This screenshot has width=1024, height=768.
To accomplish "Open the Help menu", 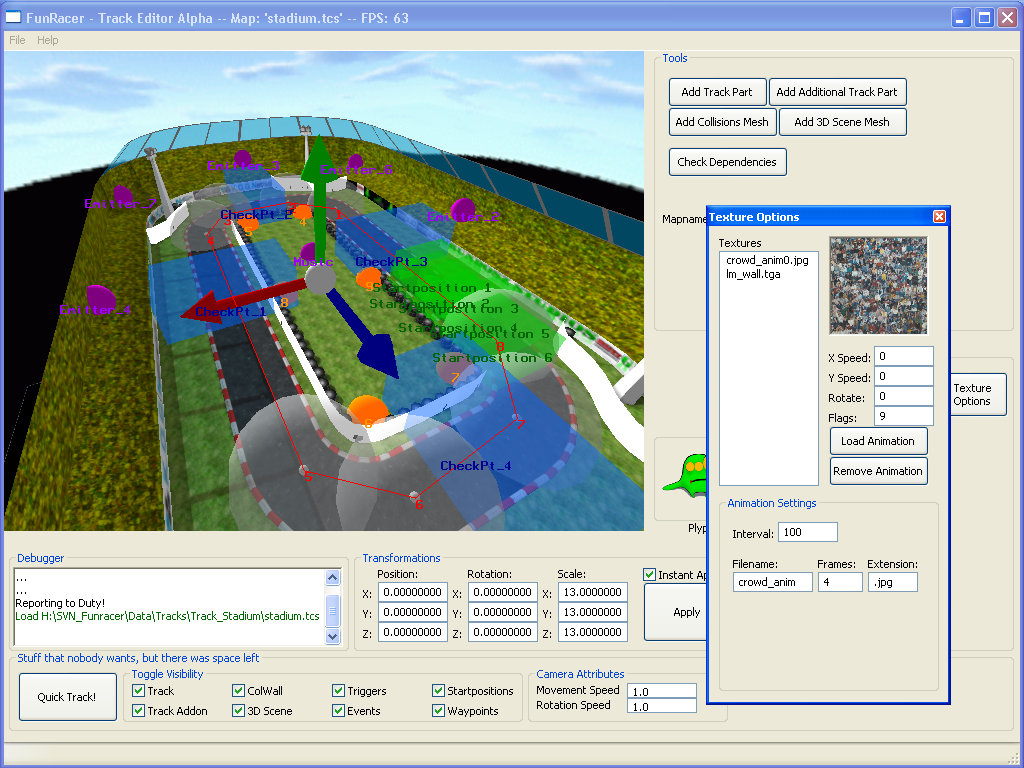I will click(x=48, y=40).
